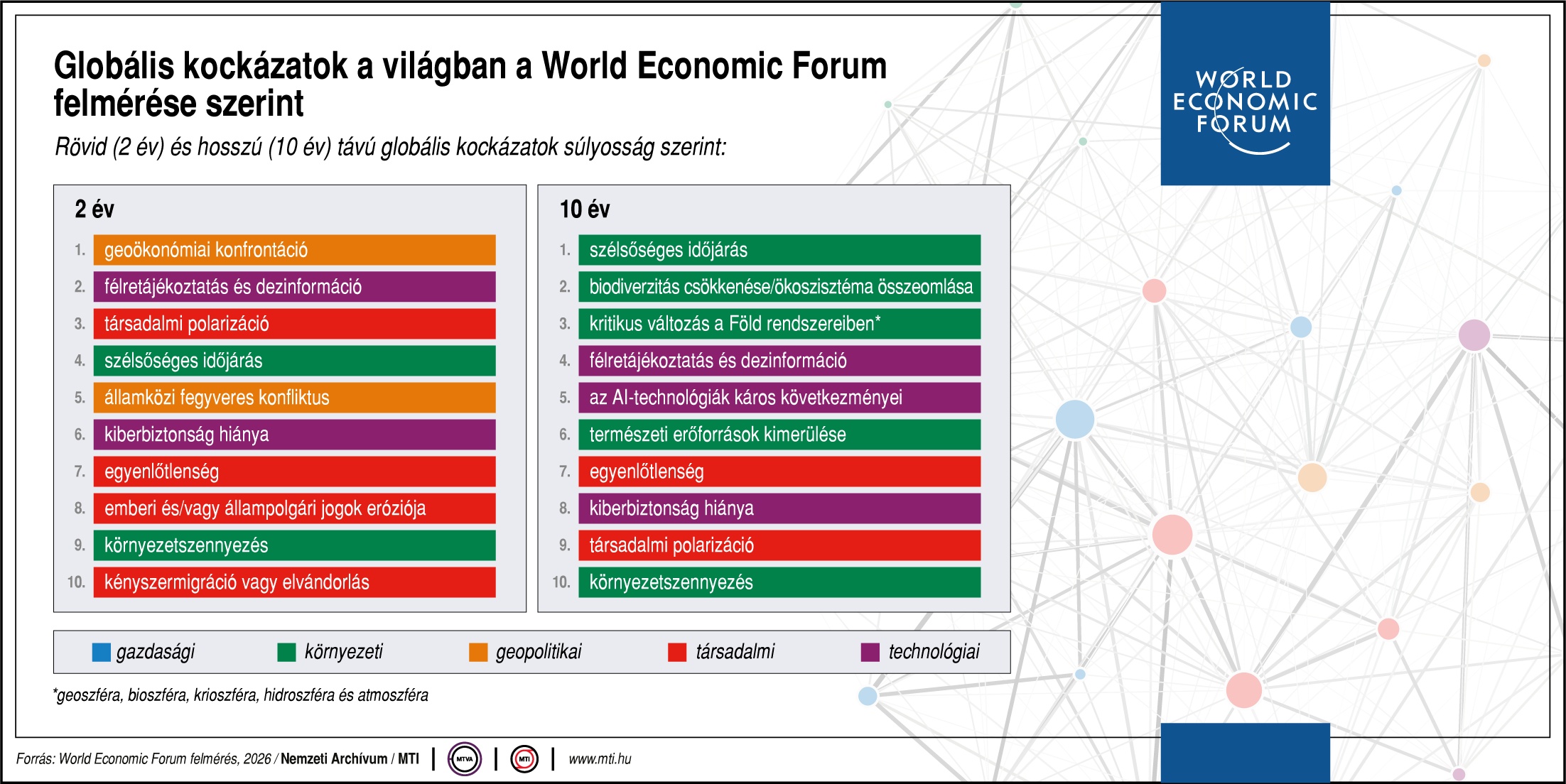Click természeti erőforrások kimerülése bar
The width and height of the screenshot is (1566, 784).
coord(779,435)
